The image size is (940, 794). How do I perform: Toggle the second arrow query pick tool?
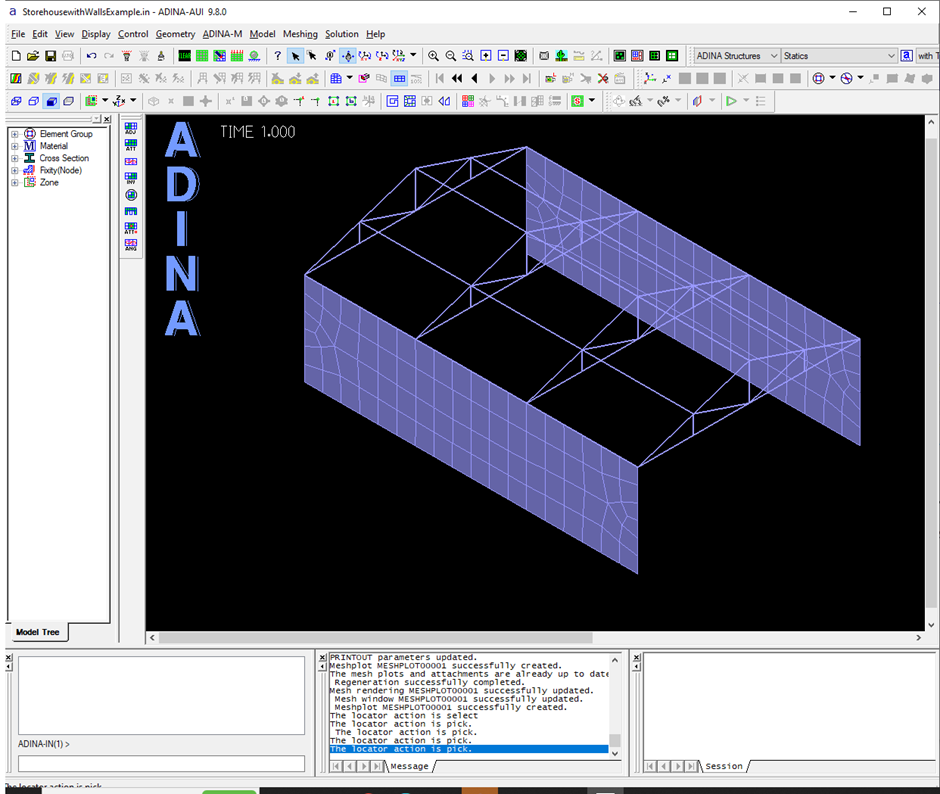pos(312,56)
